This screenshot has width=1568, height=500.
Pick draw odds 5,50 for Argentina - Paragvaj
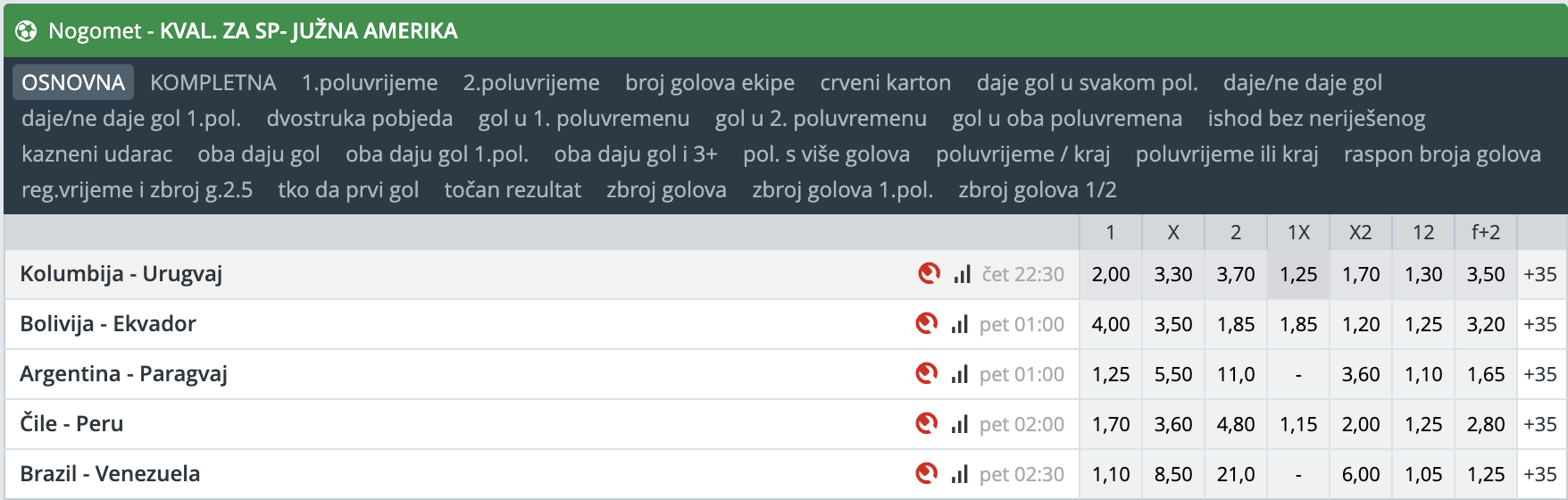1173,374
